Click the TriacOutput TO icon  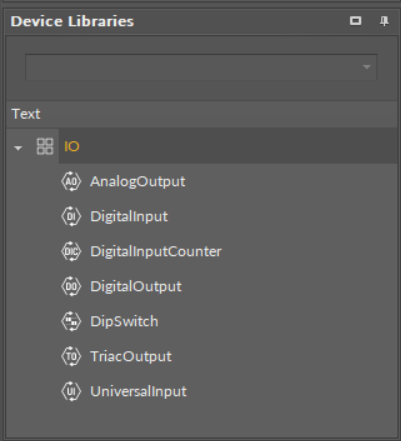click(x=71, y=356)
